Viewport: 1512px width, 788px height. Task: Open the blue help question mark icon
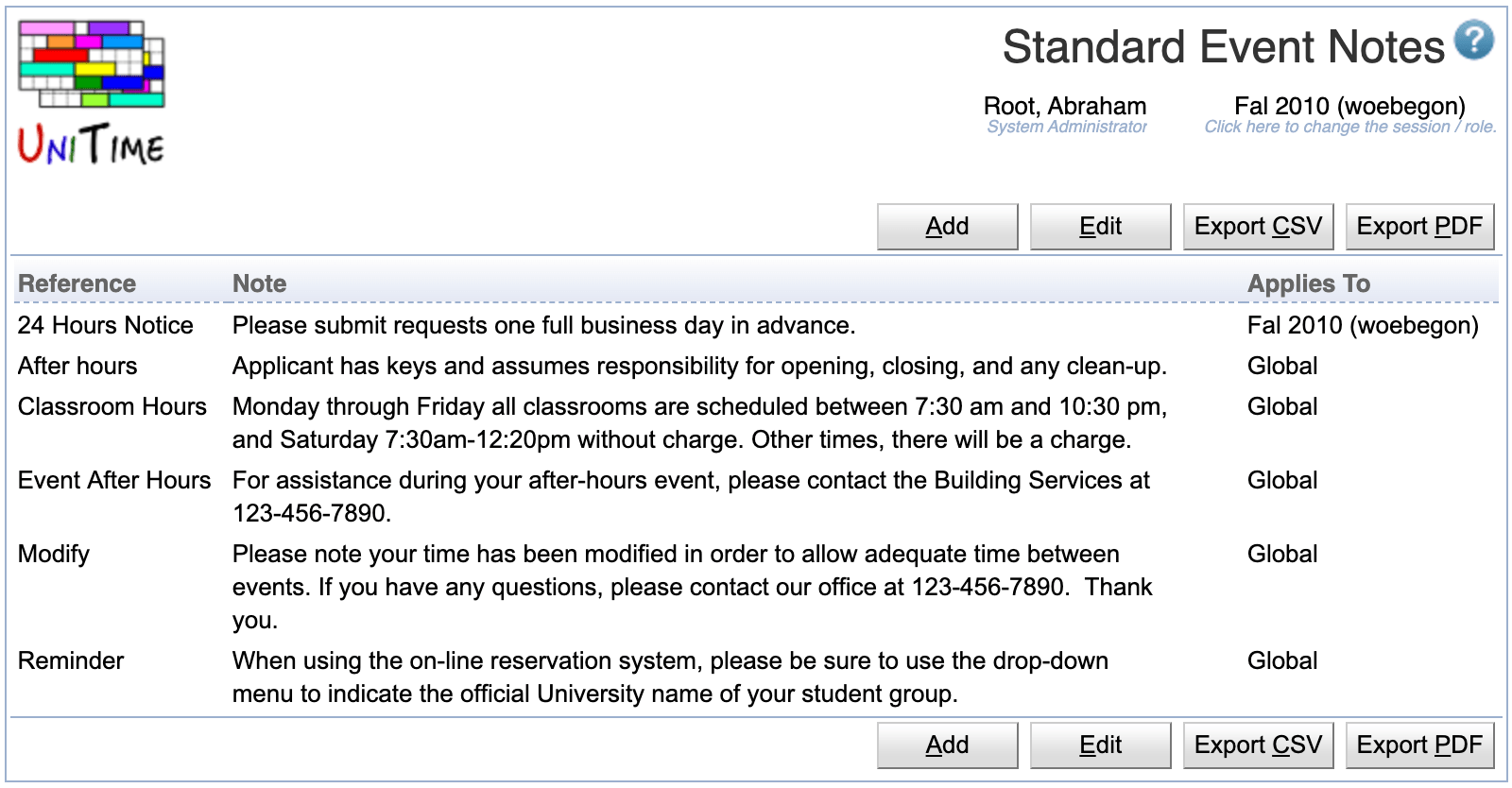click(1473, 41)
